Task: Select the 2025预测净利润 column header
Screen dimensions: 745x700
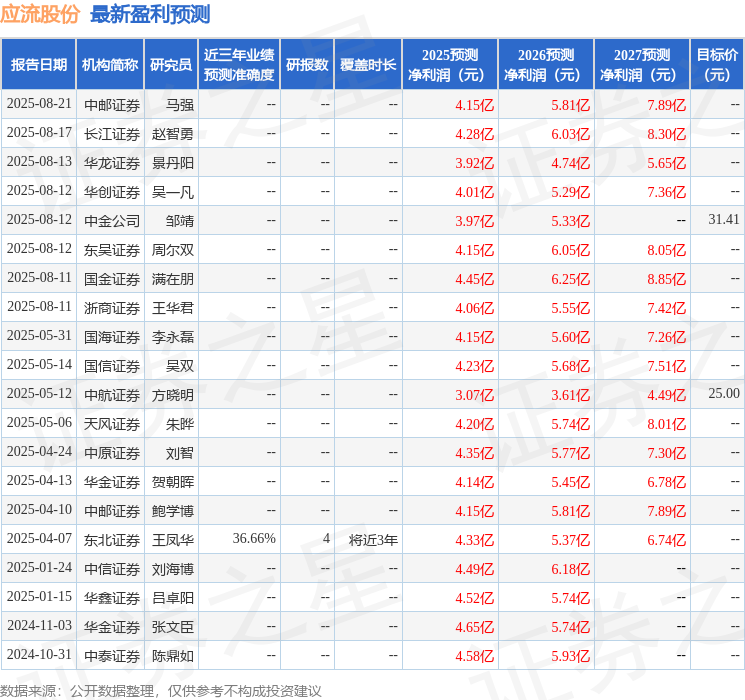Action: coord(450,65)
